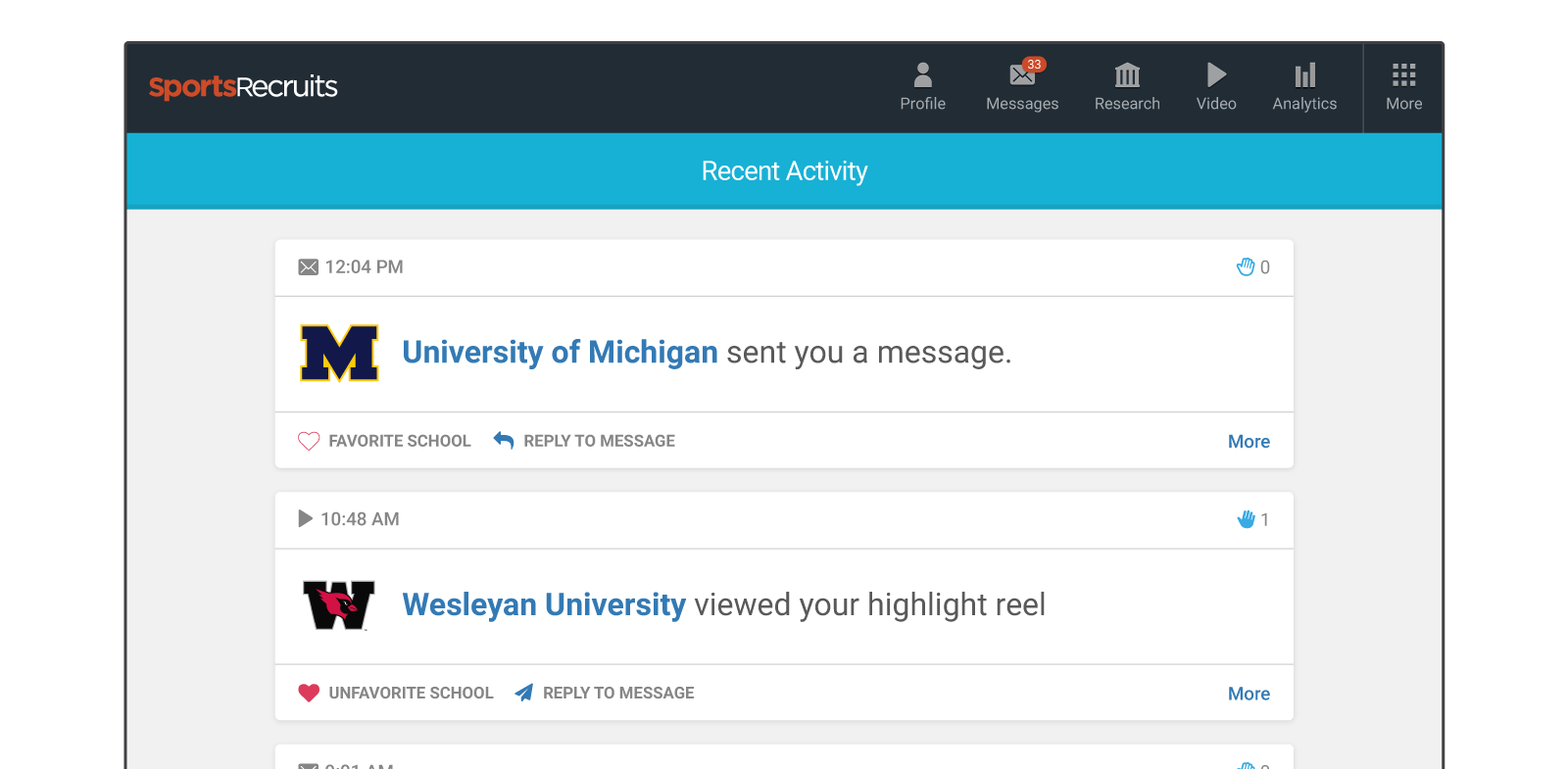Image resolution: width=1568 pixels, height=769 pixels.
Task: Click the SportsRecruits logo
Action: [x=243, y=87]
